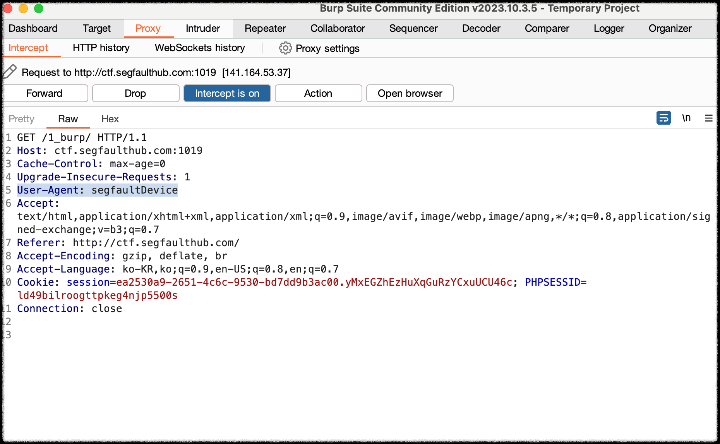
Task: Go to the Intruder tab
Action: [203, 28]
